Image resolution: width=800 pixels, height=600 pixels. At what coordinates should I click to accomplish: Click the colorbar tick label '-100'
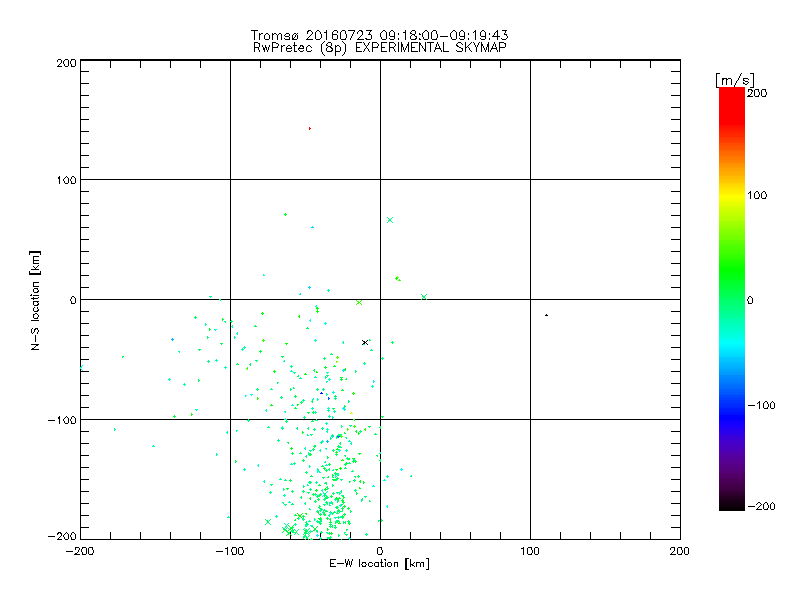761,405
